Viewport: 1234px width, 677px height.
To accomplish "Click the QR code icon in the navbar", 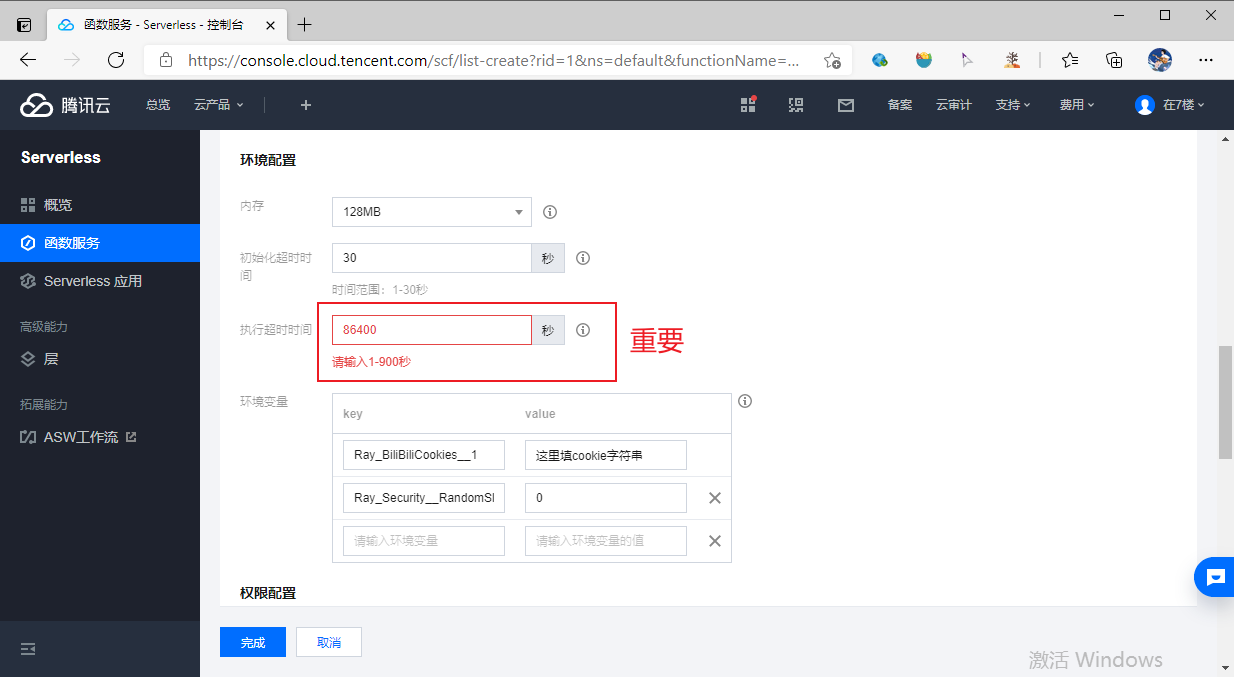I will pos(796,105).
